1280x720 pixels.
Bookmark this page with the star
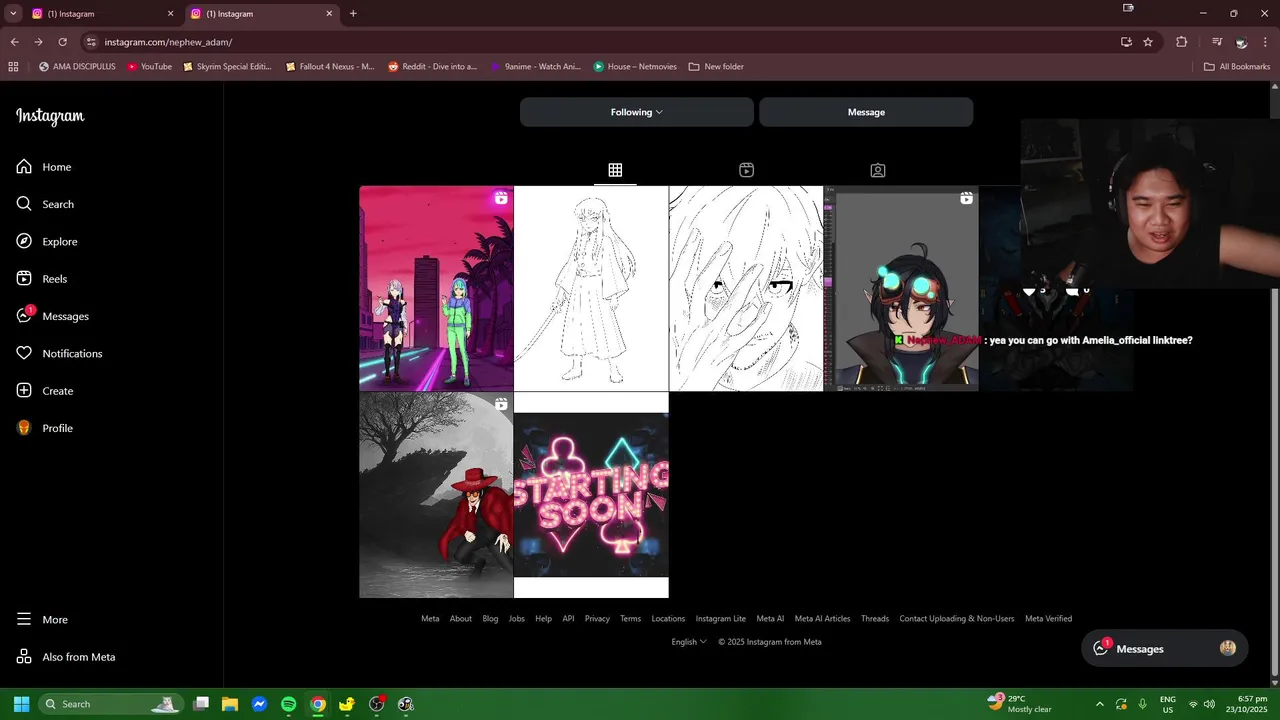[x=1148, y=42]
